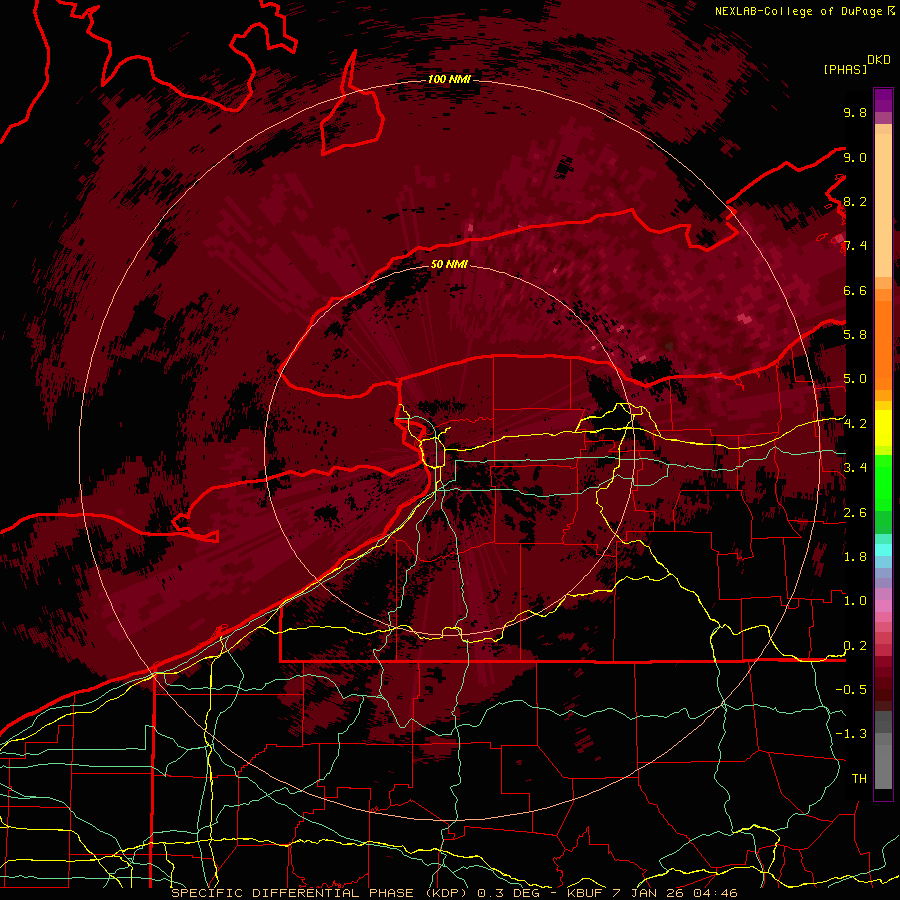Click the cyan segment of the color bar
Screen dimensions: 900x900
click(883, 550)
